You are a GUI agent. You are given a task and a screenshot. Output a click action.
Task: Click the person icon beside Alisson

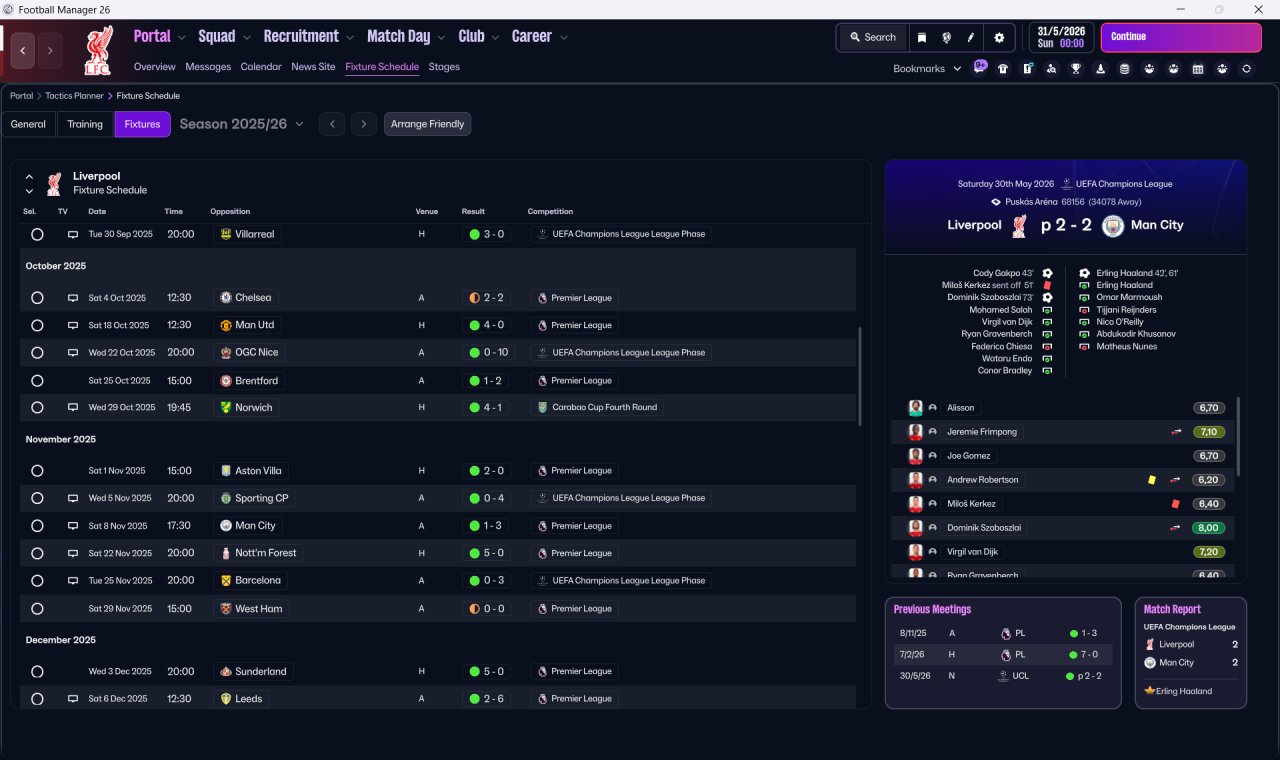pyautogui.click(x=932, y=408)
